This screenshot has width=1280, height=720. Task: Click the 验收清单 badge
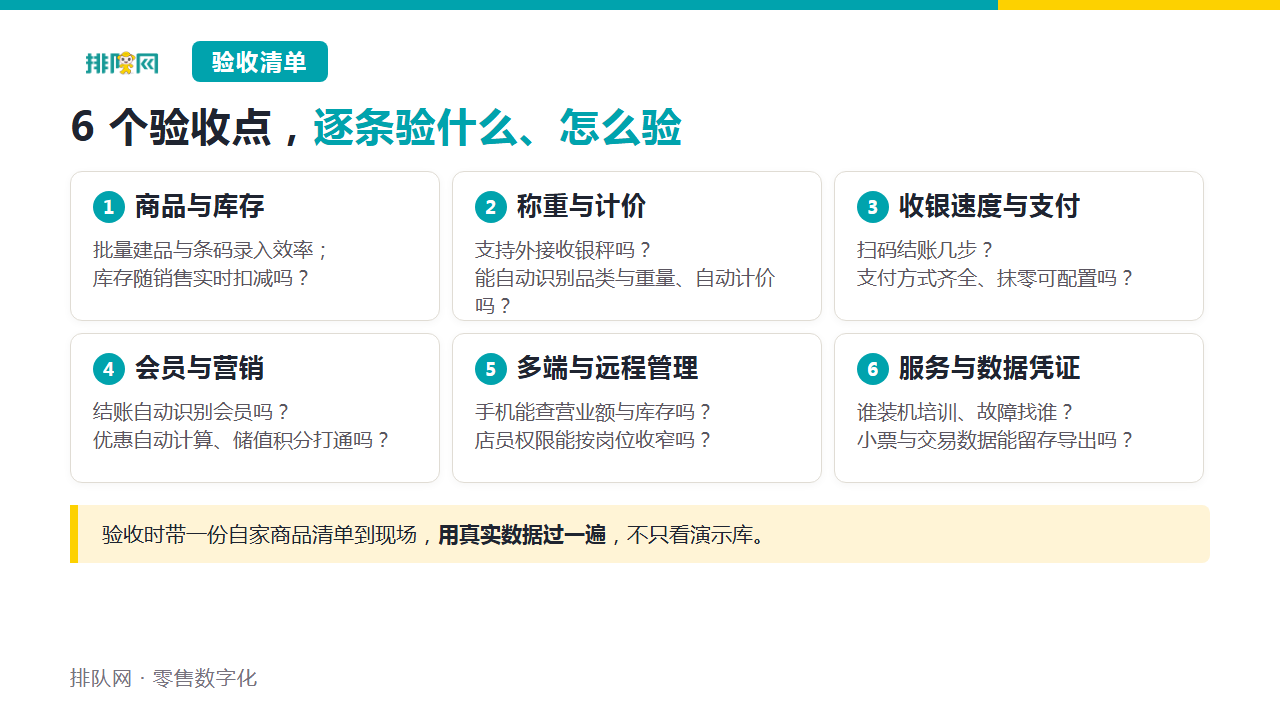(260, 62)
